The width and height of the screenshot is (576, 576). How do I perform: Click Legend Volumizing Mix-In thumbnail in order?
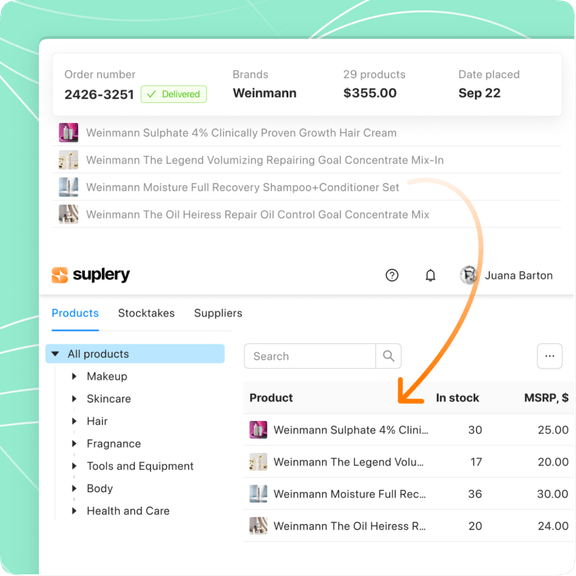pos(68,160)
